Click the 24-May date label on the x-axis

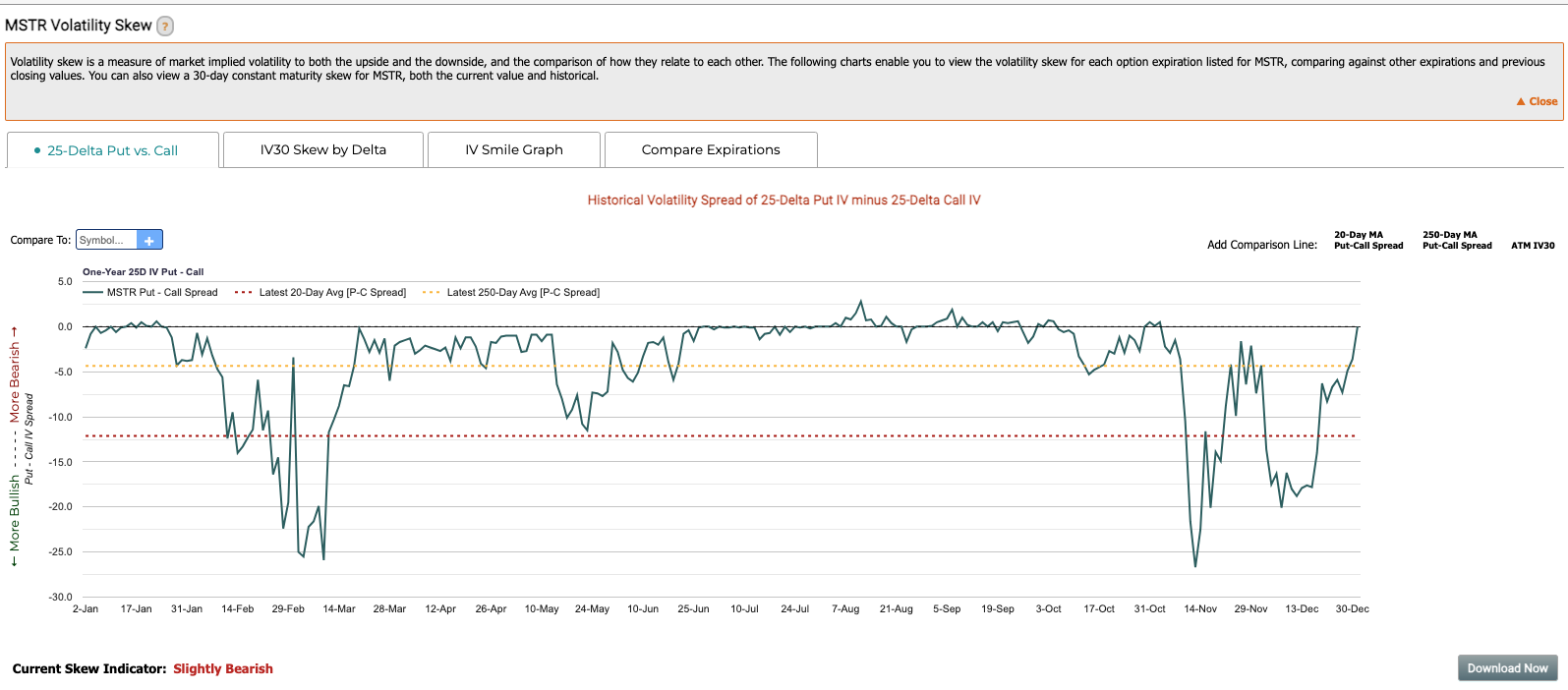592,609
